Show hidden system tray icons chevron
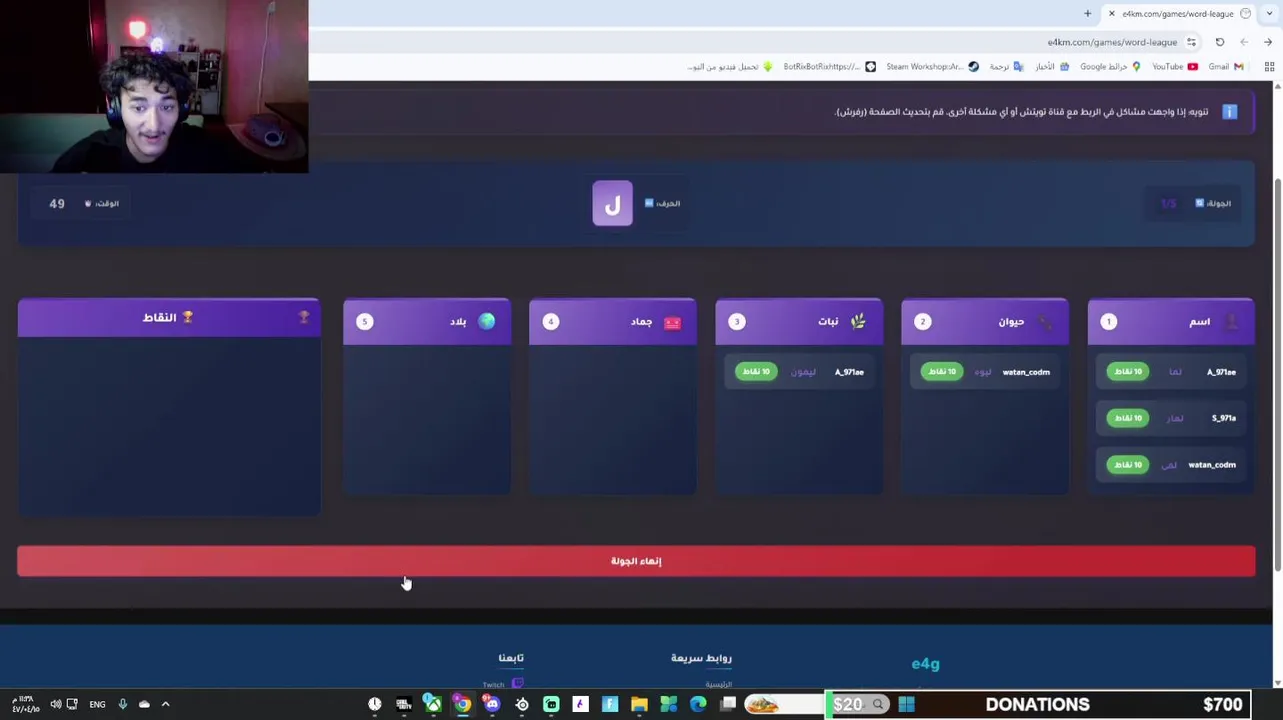 pos(166,704)
